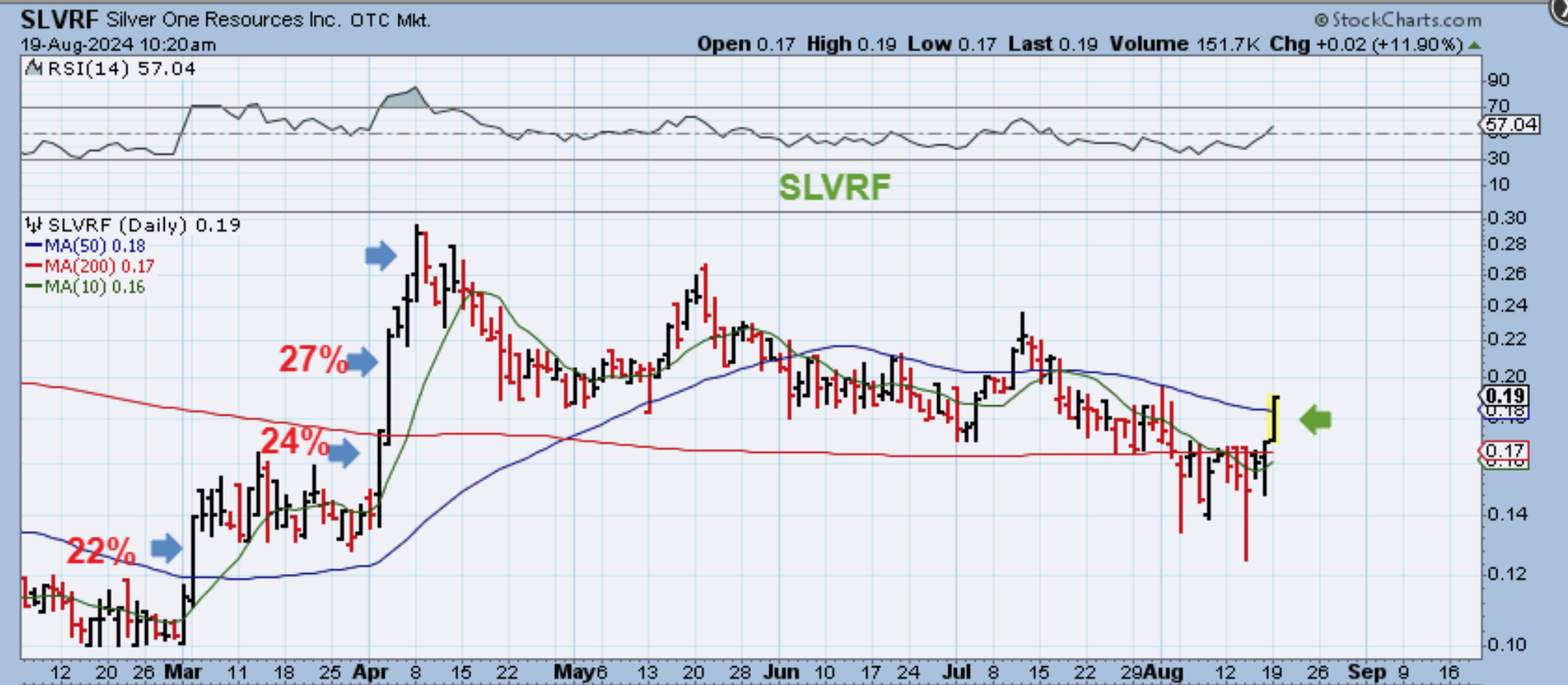
Task: Click the Aug label on the date axis
Action: click(1163, 672)
